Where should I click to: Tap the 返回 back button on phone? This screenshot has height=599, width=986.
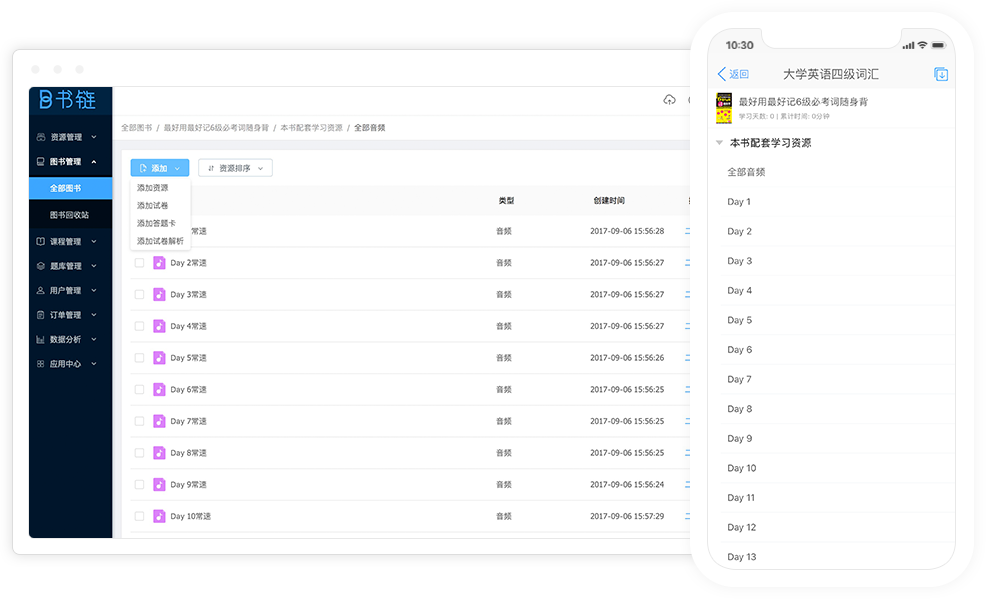733,74
